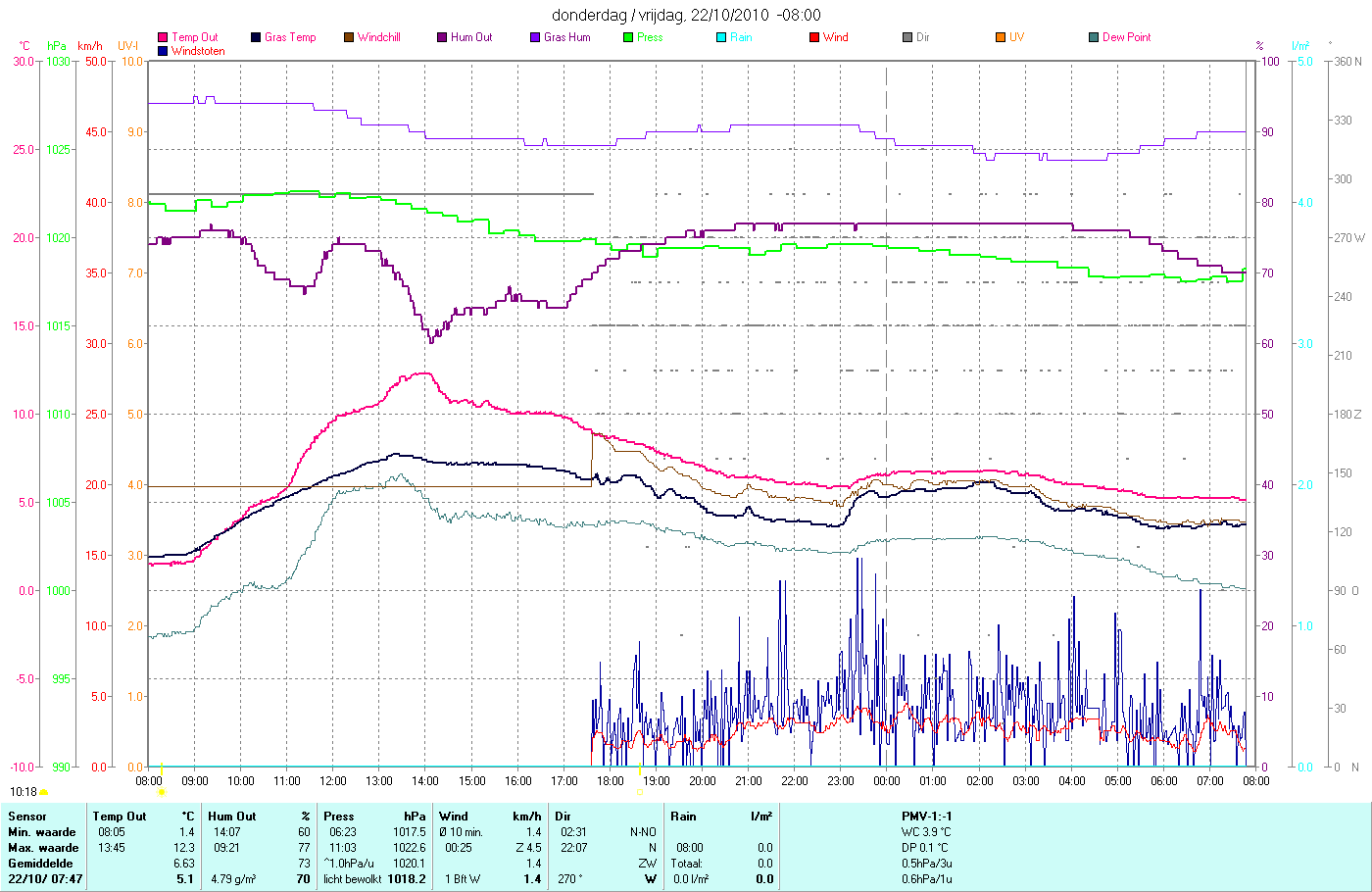This screenshot has height=892, width=1372.
Task: Click the yellow sunrise marker below 08:00
Action: pyautogui.click(x=161, y=792)
